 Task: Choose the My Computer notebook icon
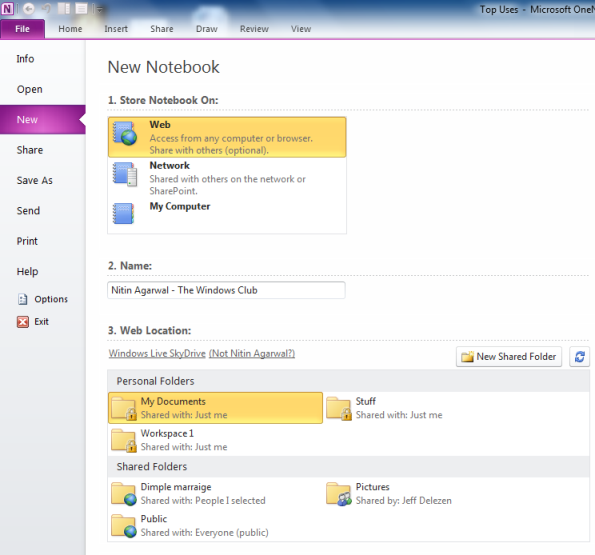point(124,214)
